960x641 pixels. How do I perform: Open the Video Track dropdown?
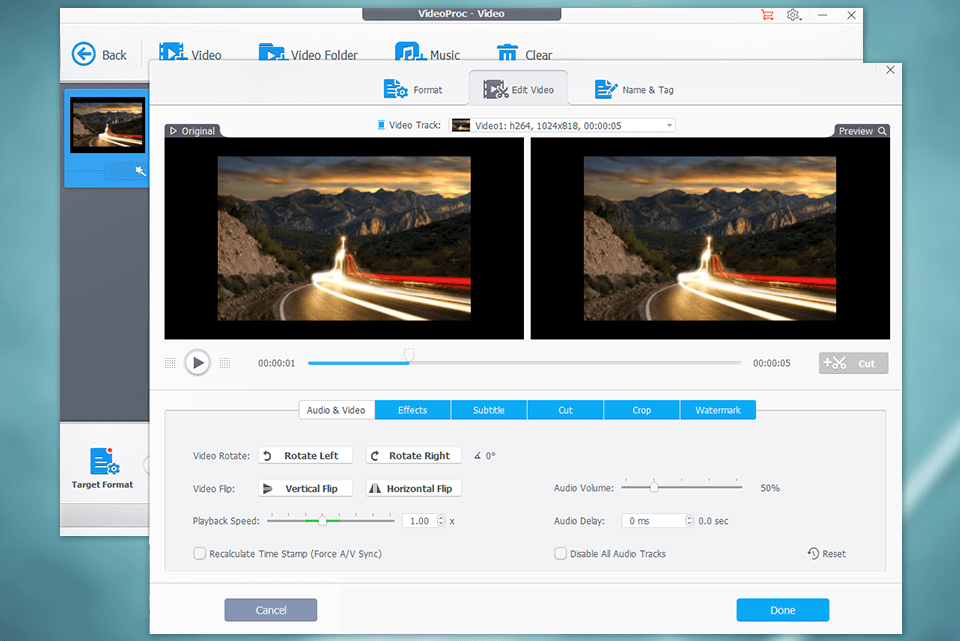(668, 124)
